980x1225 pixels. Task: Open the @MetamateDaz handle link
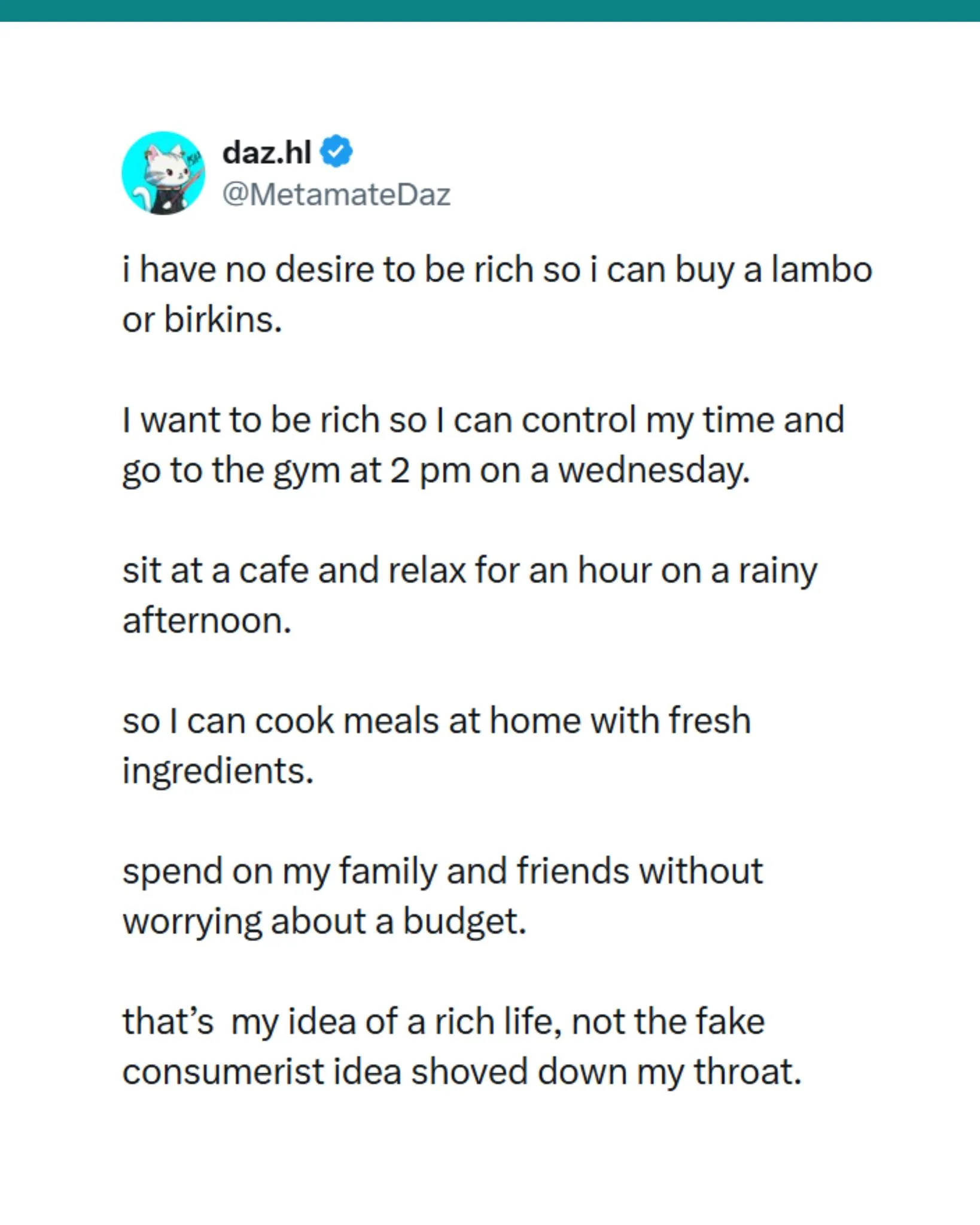(x=336, y=195)
